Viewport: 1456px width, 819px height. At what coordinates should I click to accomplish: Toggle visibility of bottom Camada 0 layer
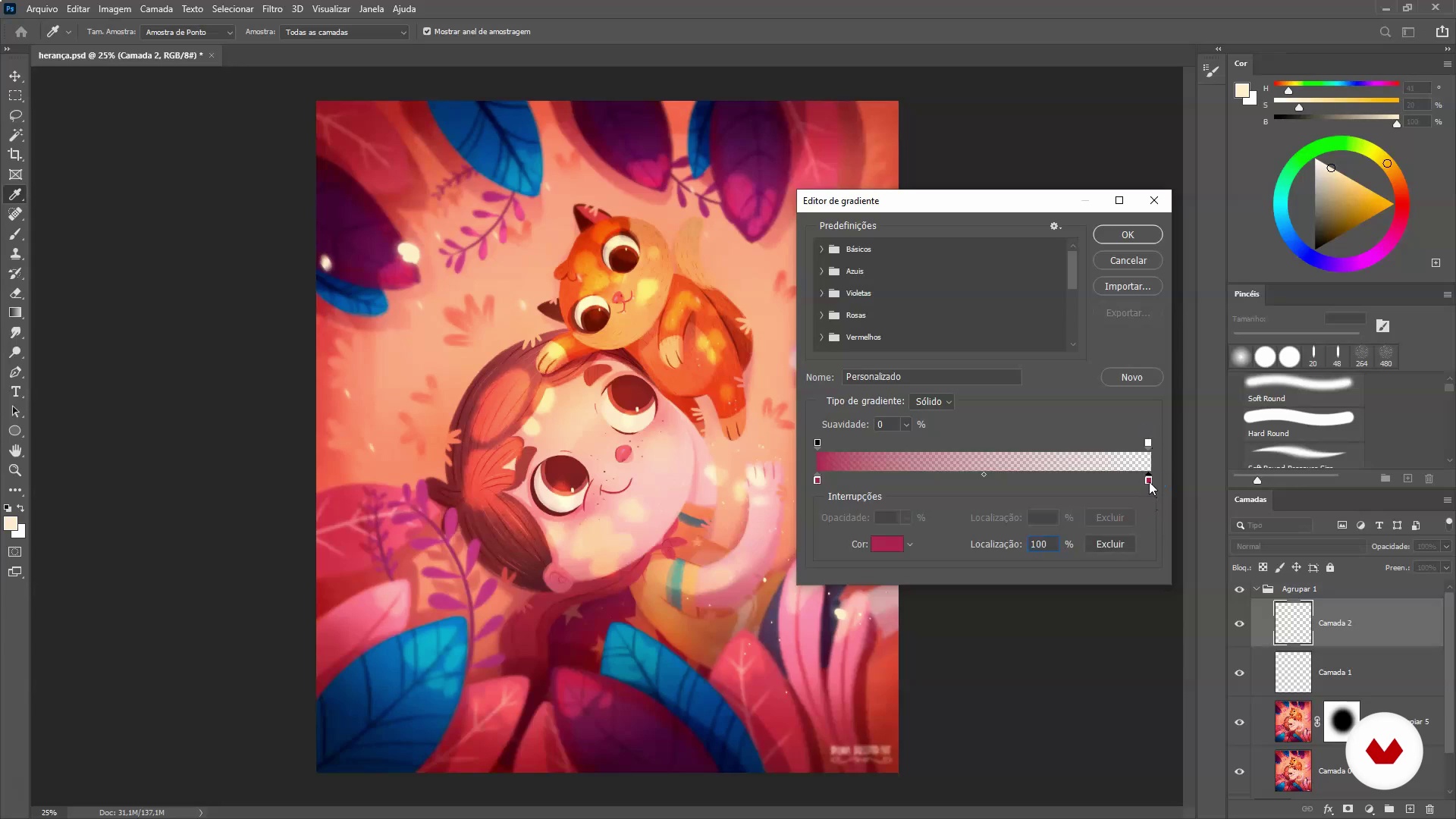(x=1239, y=771)
